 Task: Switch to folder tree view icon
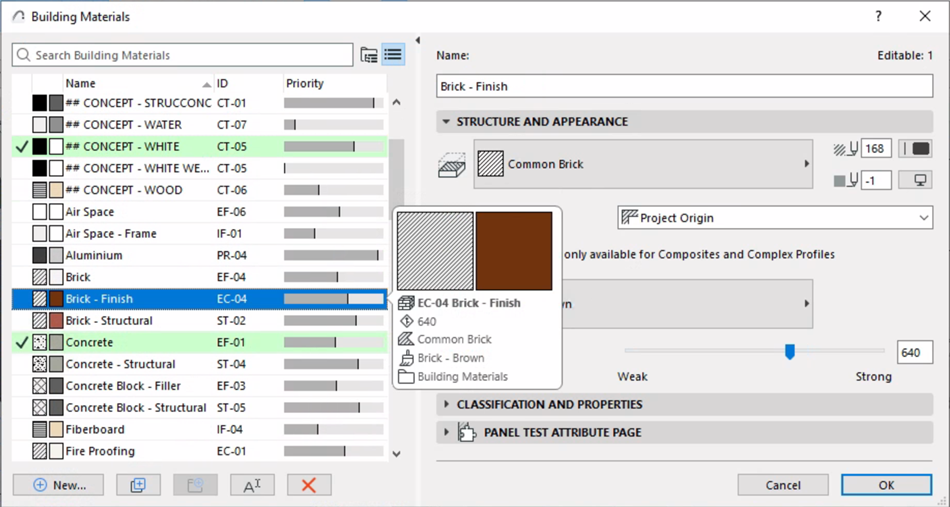[x=369, y=55]
